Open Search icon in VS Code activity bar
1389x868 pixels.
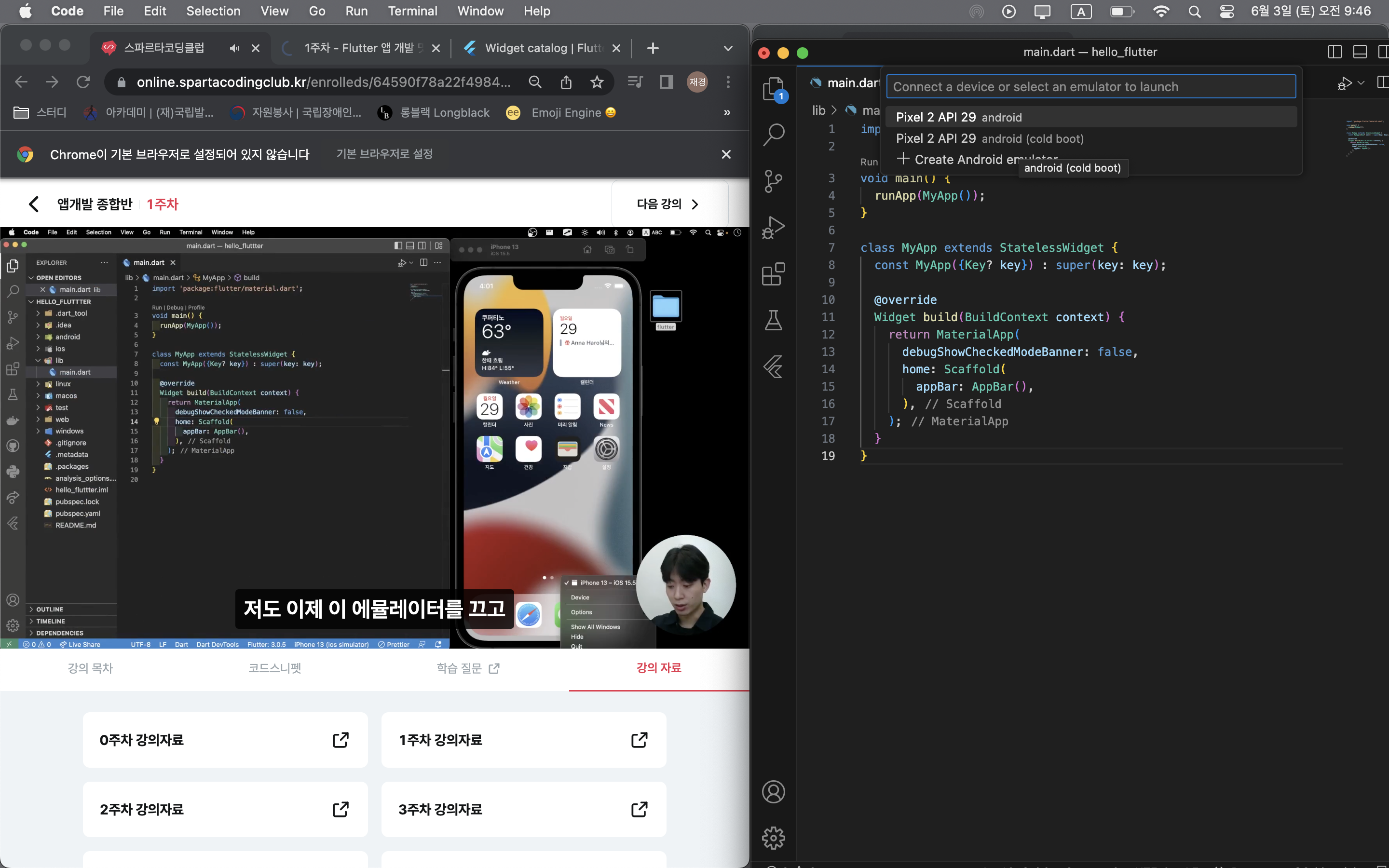tap(773, 135)
